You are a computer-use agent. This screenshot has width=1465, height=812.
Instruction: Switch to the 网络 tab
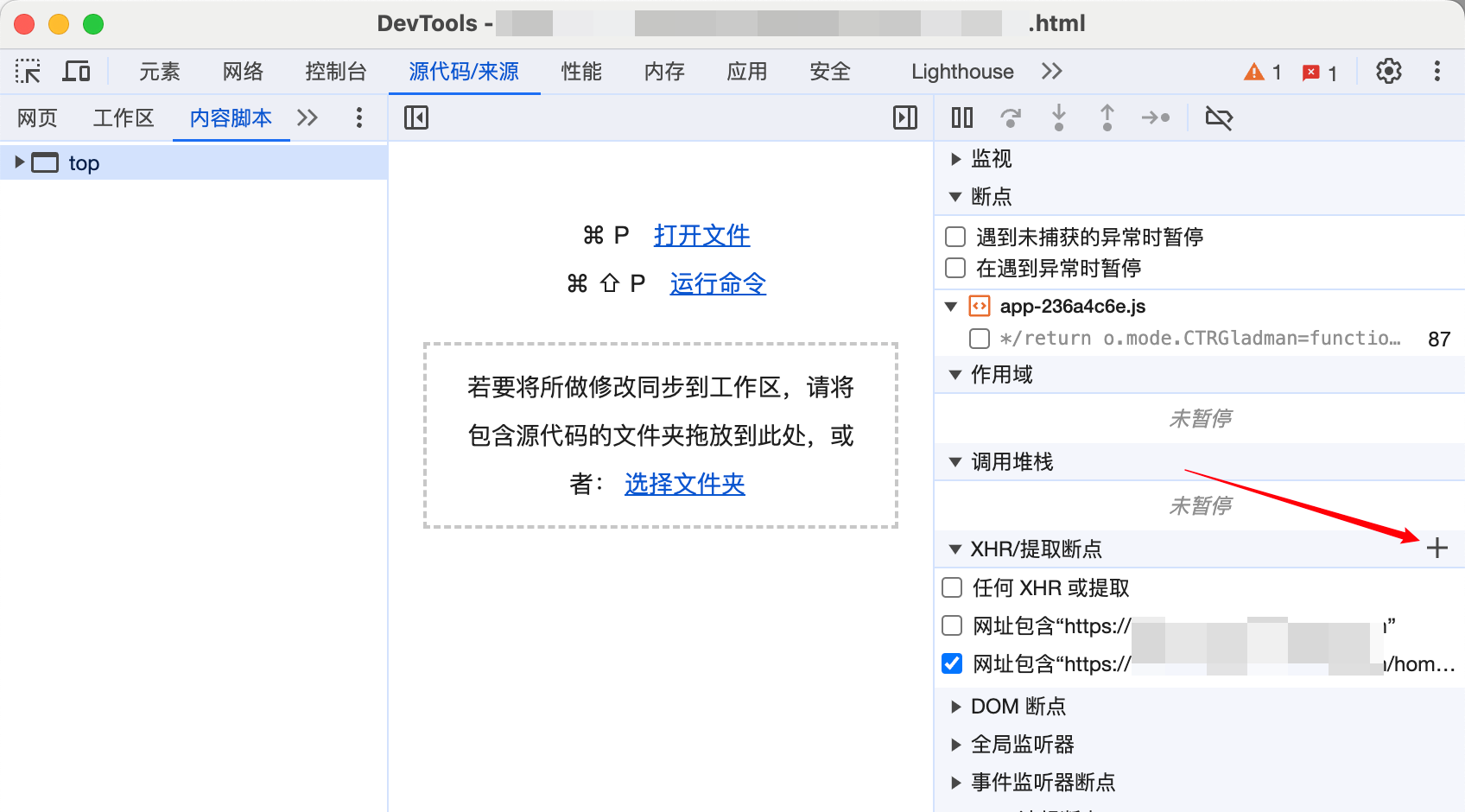pyautogui.click(x=243, y=72)
